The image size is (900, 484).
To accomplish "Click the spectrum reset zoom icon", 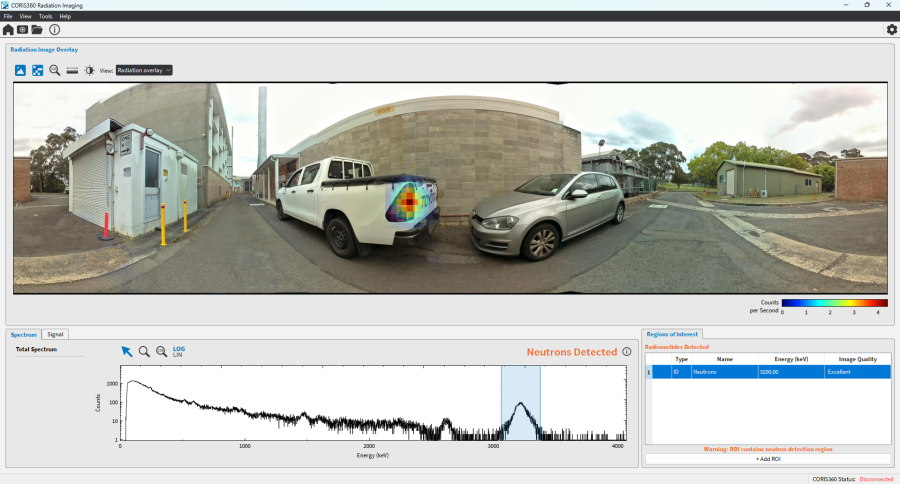I will pos(161,351).
